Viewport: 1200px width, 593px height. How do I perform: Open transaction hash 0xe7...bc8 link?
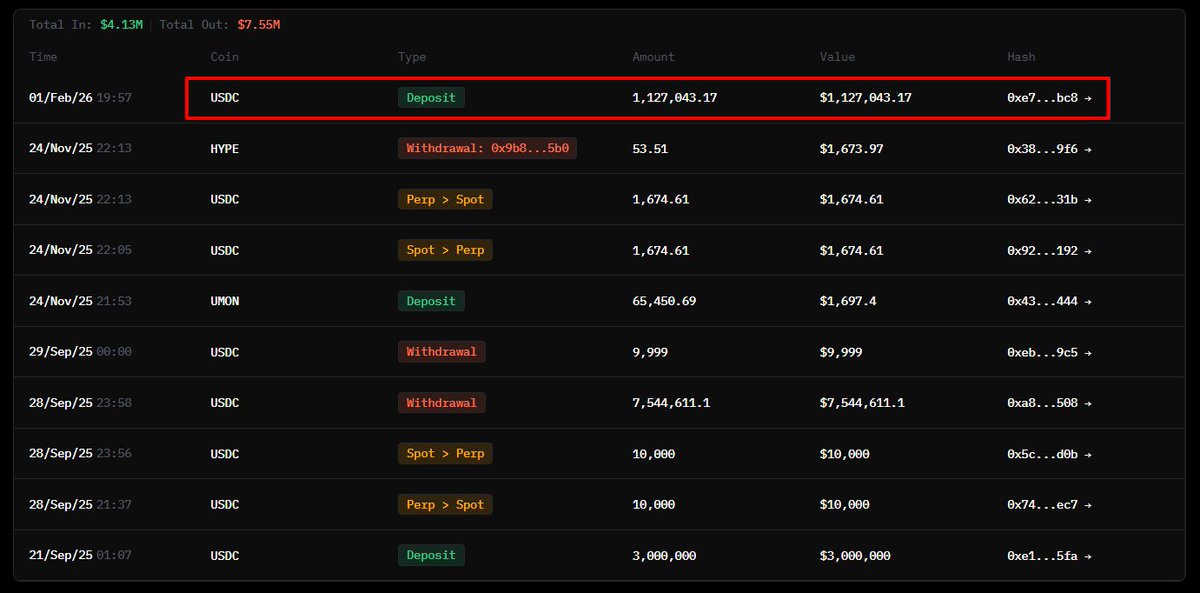pyautogui.click(x=1049, y=98)
